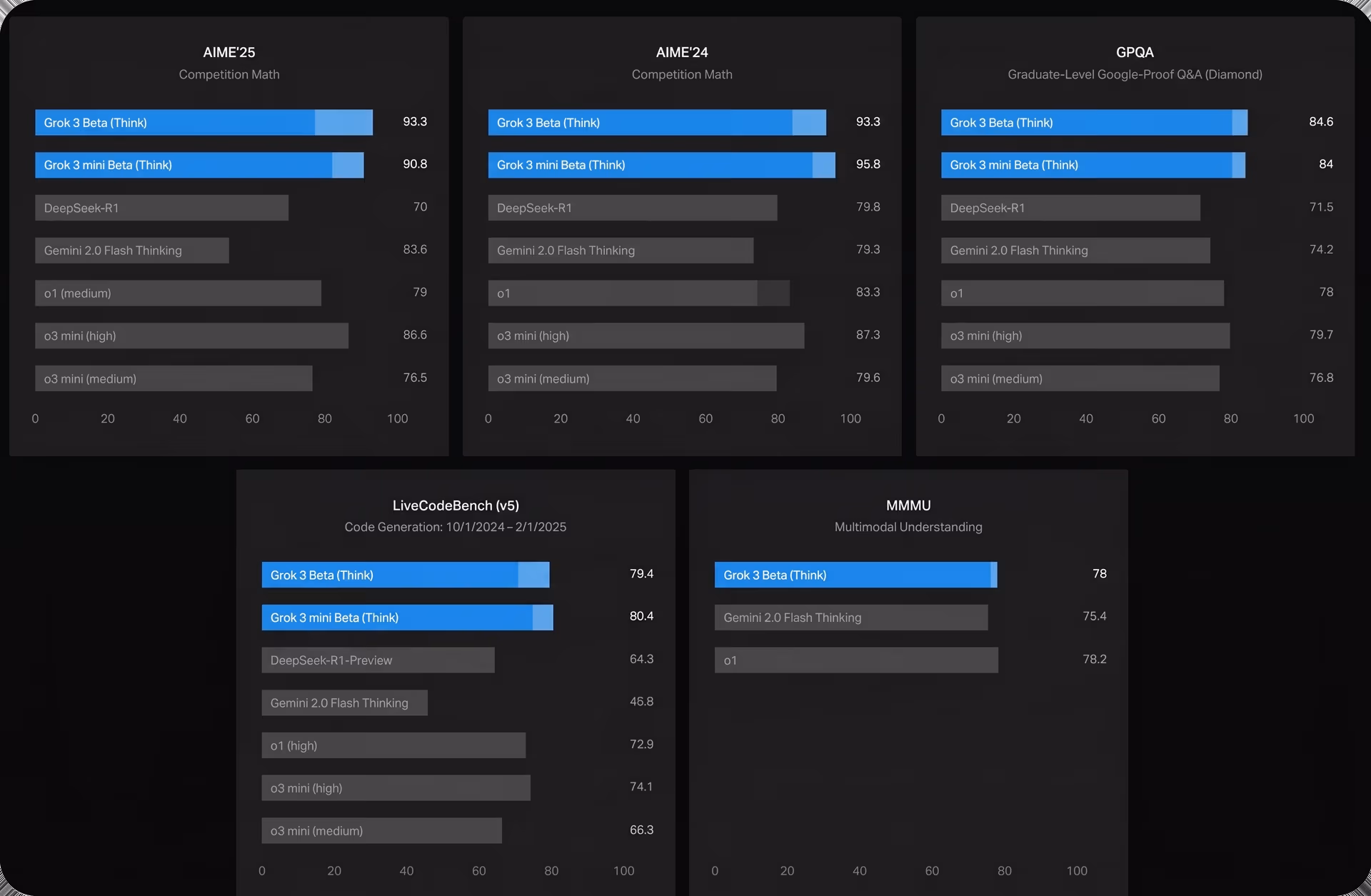Viewport: 1371px width, 896px height.
Task: Click the Grok 3 Beta (Think) bar in AIME'25
Action: tap(204, 122)
